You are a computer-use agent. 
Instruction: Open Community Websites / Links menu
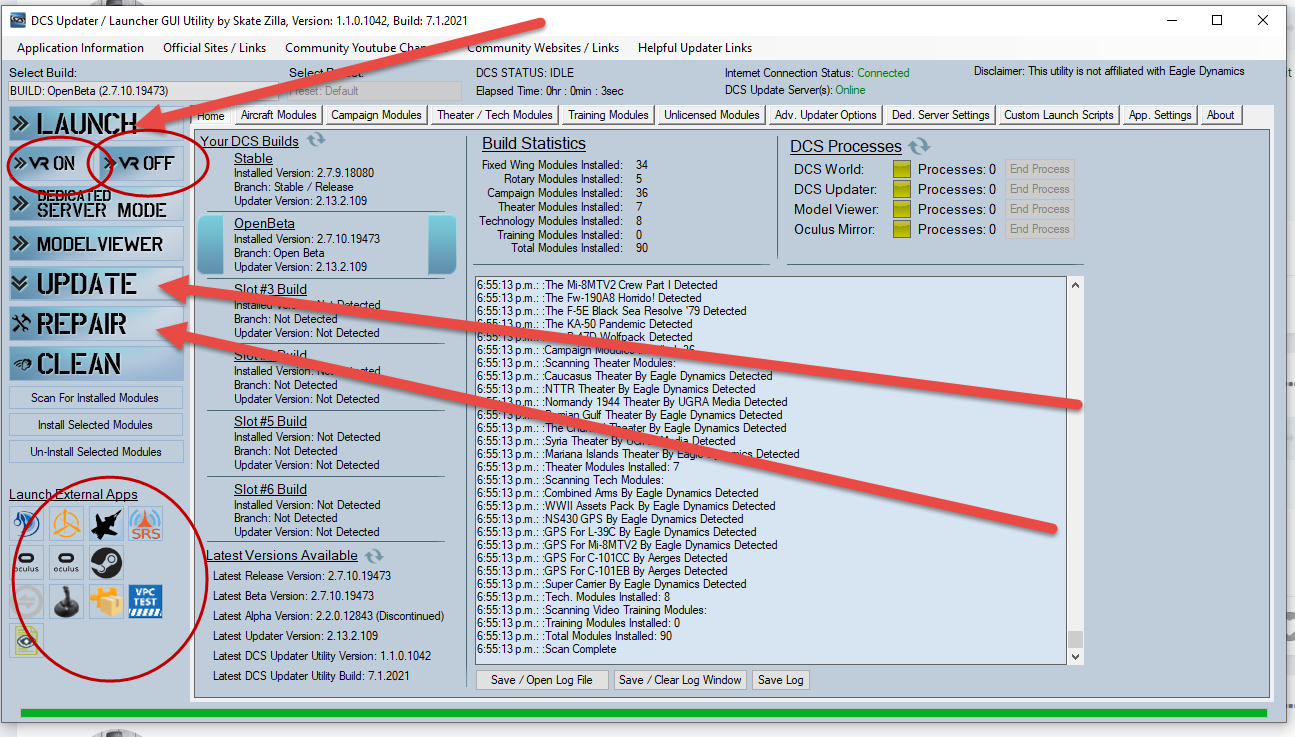coord(543,48)
